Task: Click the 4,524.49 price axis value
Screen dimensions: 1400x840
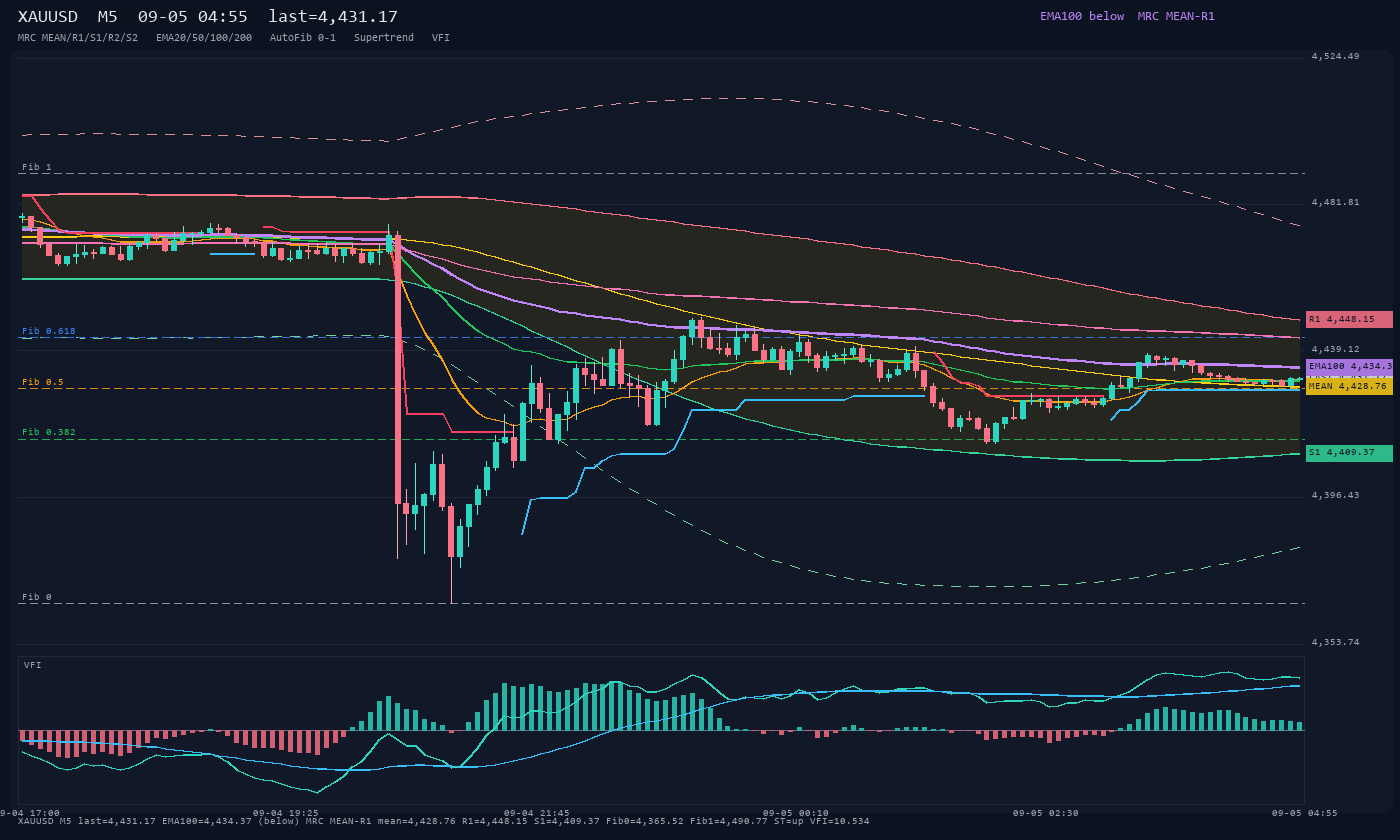Action: pyautogui.click(x=1336, y=56)
